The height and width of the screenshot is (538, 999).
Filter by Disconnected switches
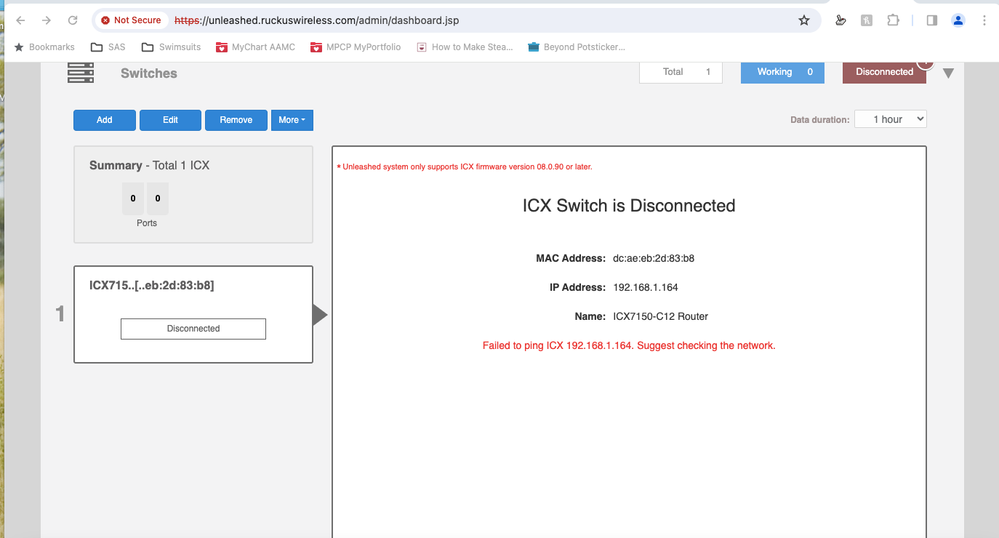884,72
